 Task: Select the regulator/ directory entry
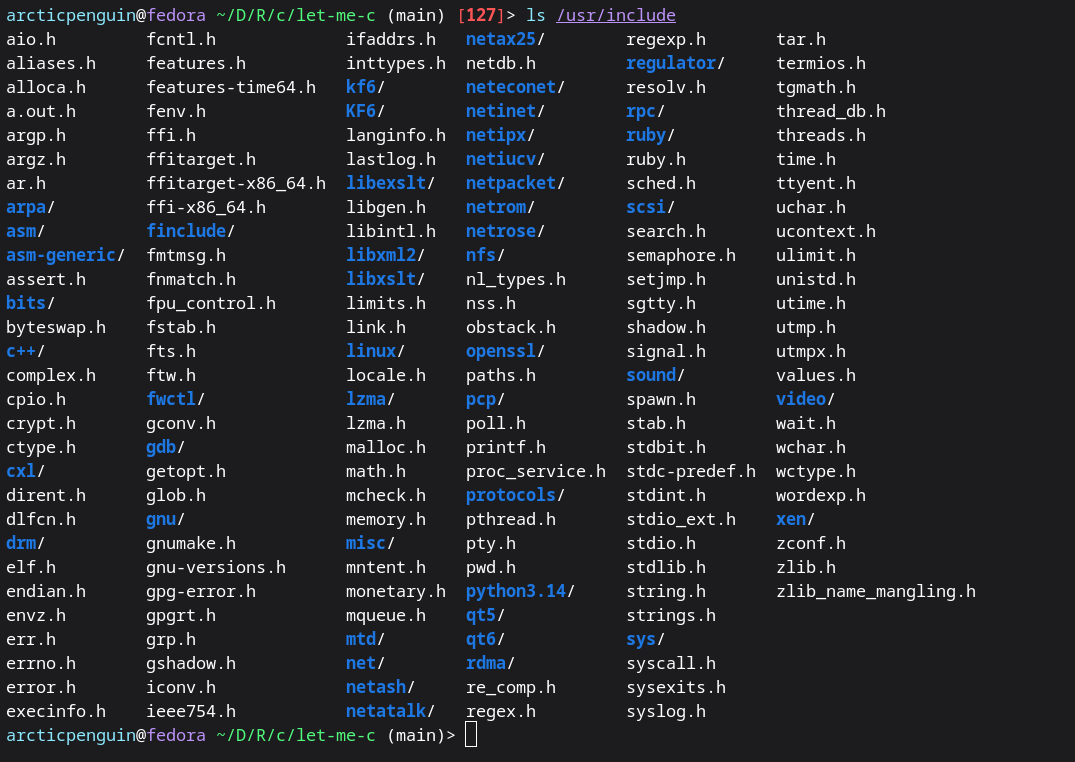[675, 63]
